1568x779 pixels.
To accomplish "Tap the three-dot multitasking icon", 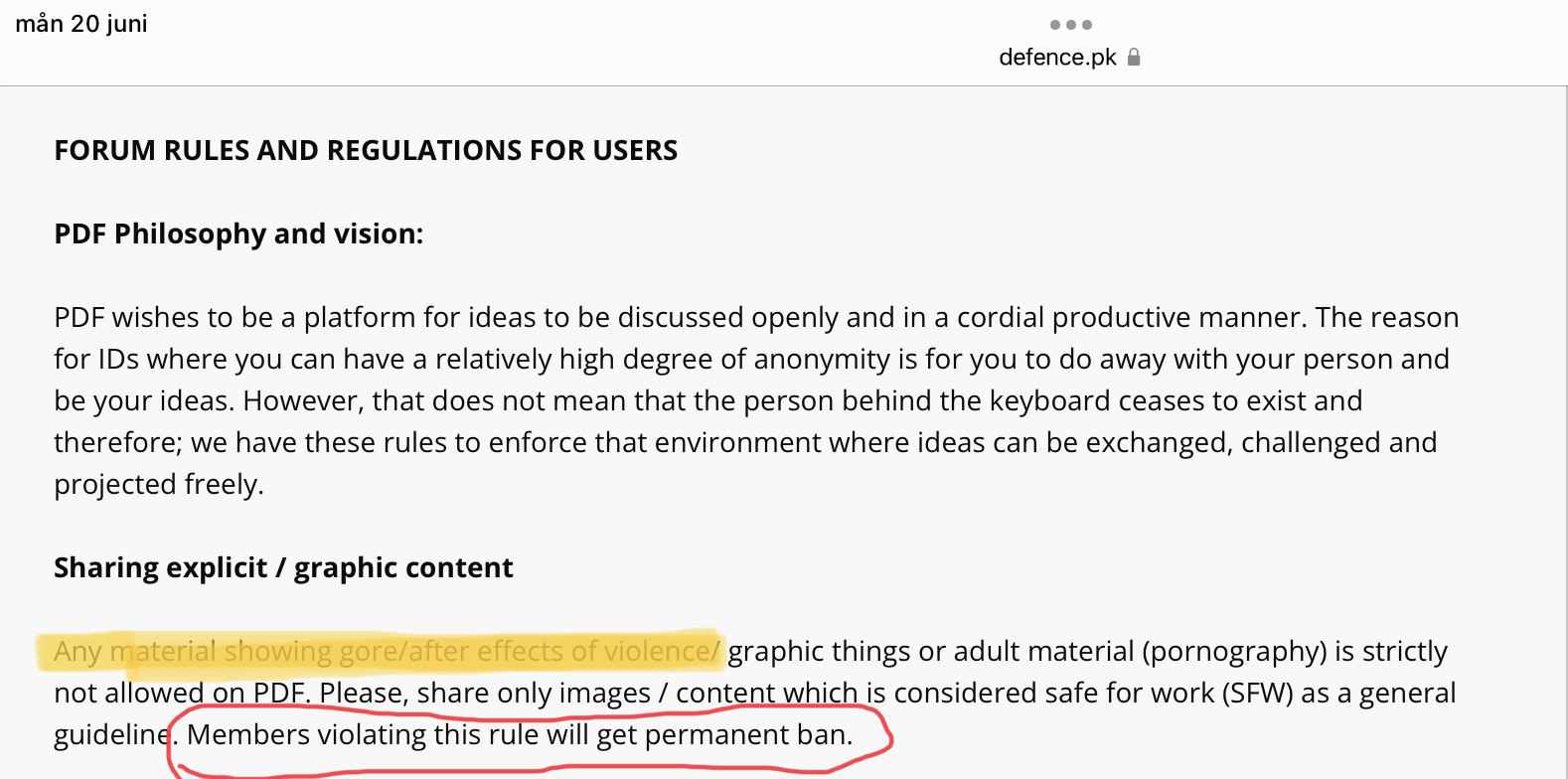I will point(1070,25).
